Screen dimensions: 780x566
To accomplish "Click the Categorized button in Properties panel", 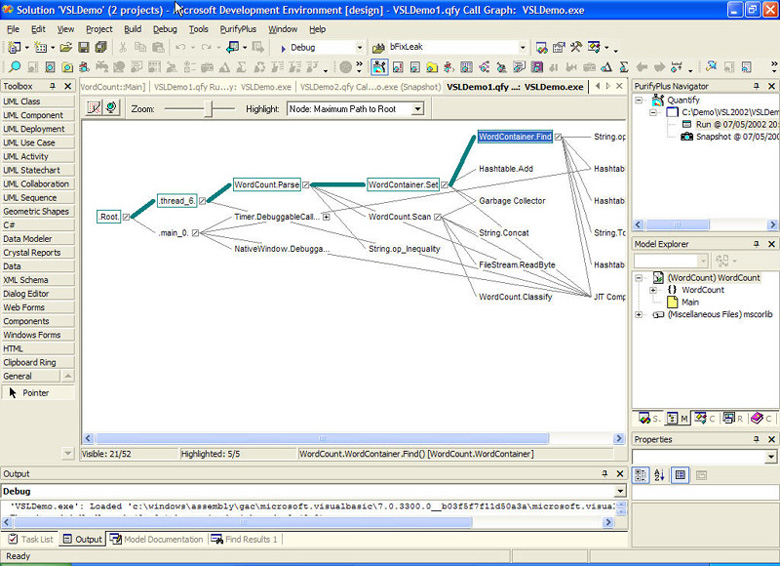I will (x=642, y=475).
